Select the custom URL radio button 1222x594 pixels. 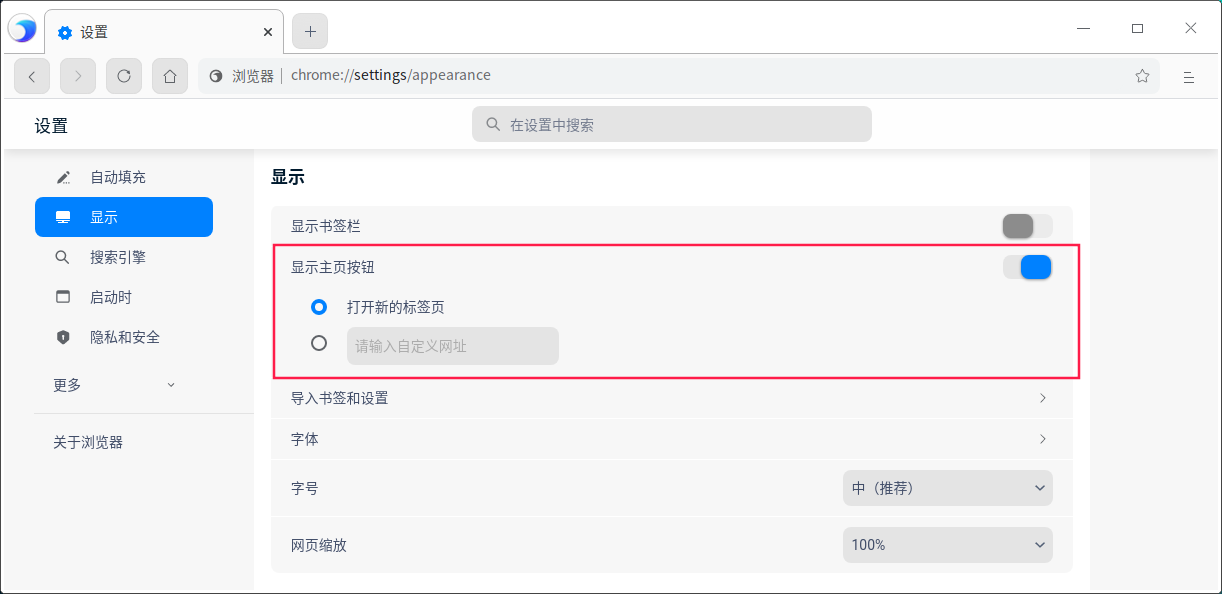[x=319, y=343]
